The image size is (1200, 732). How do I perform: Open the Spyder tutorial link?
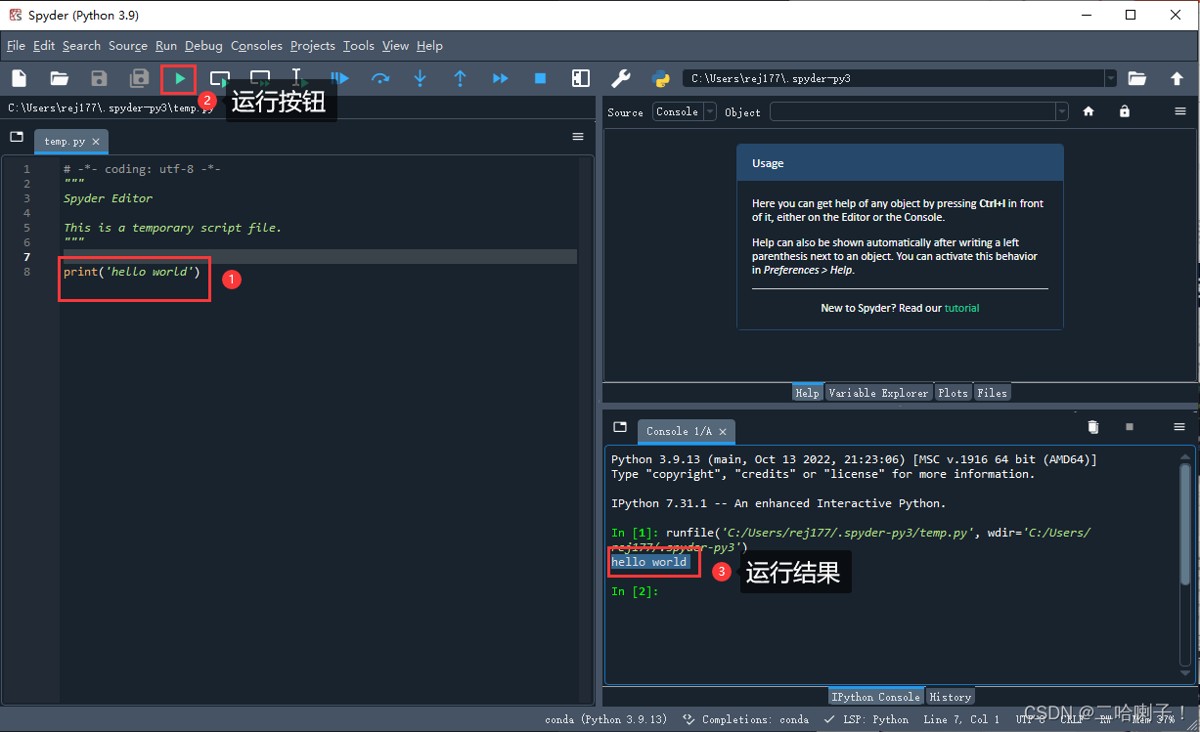pos(962,308)
